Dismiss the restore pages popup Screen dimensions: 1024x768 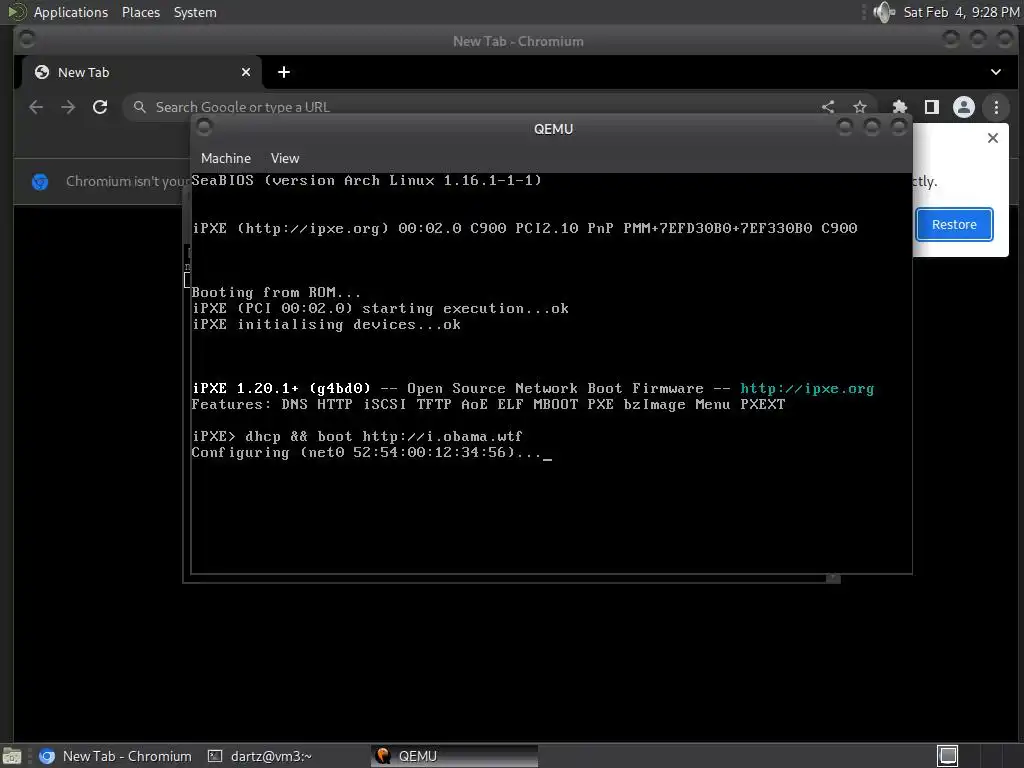point(993,138)
